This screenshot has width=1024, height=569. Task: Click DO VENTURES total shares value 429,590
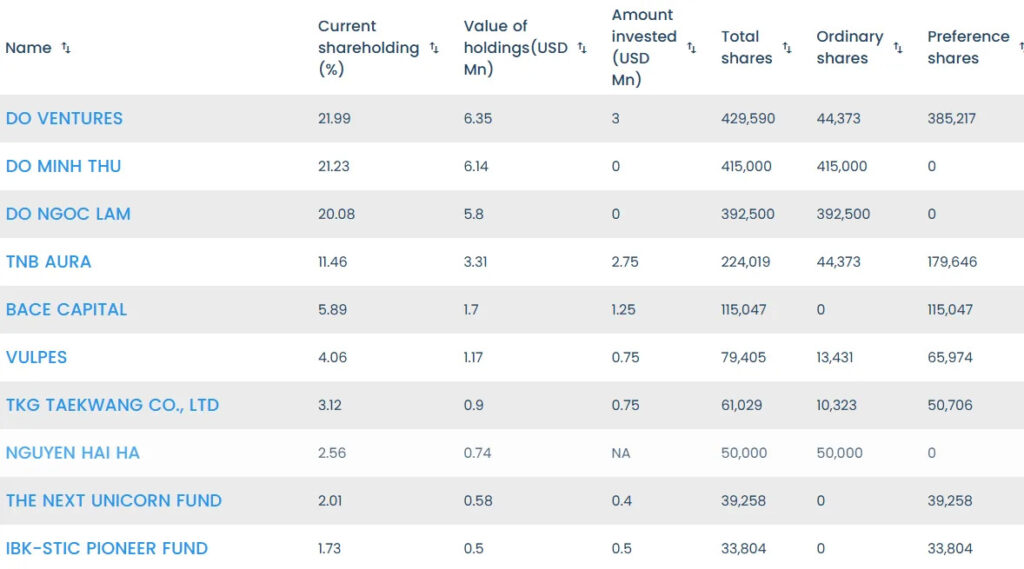(x=747, y=118)
